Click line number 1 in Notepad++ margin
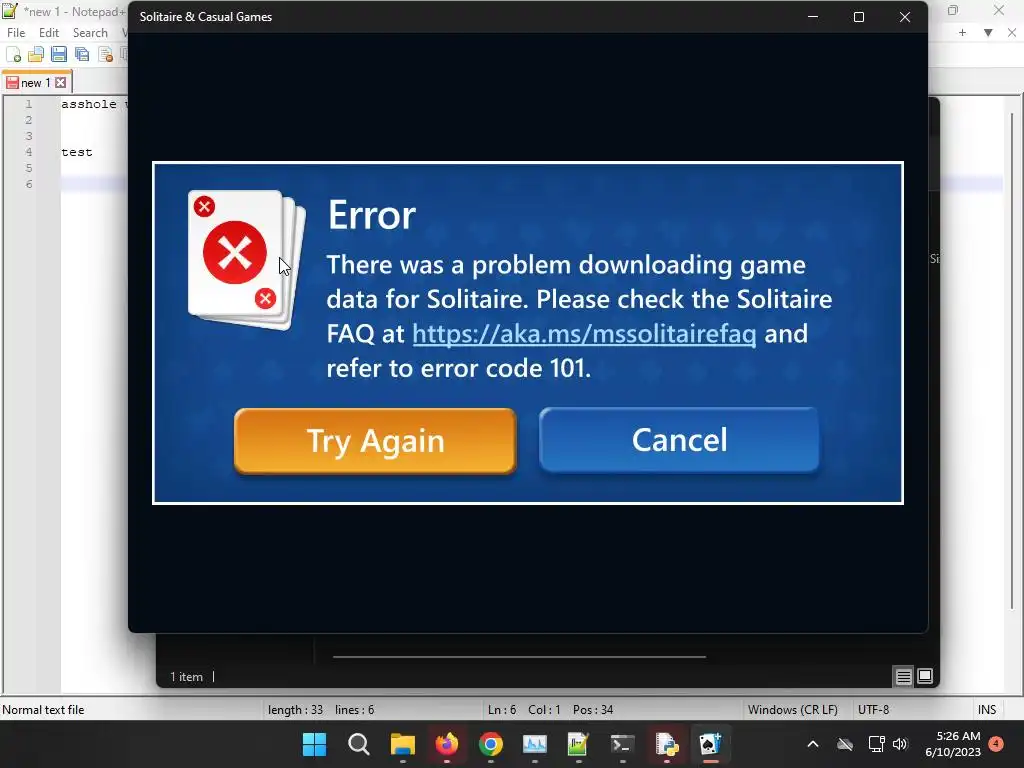This screenshot has height=768, width=1024. [29, 104]
